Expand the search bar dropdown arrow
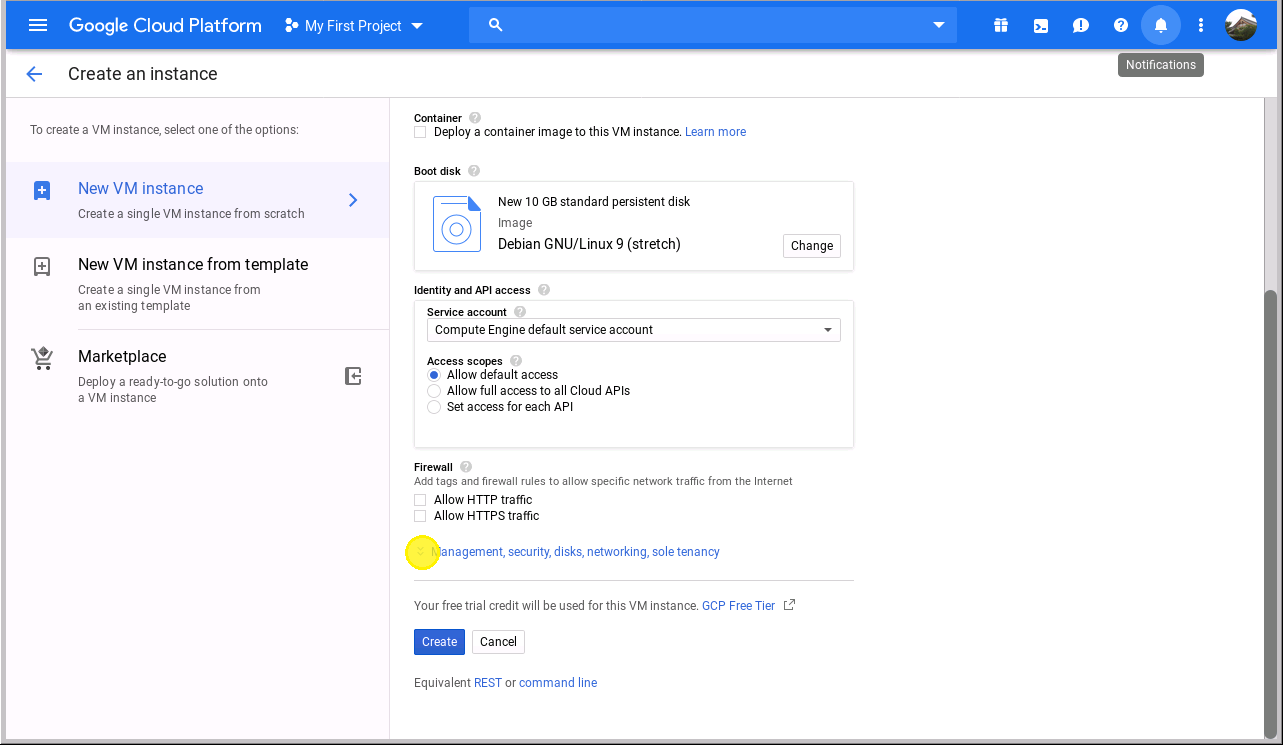 click(x=938, y=25)
